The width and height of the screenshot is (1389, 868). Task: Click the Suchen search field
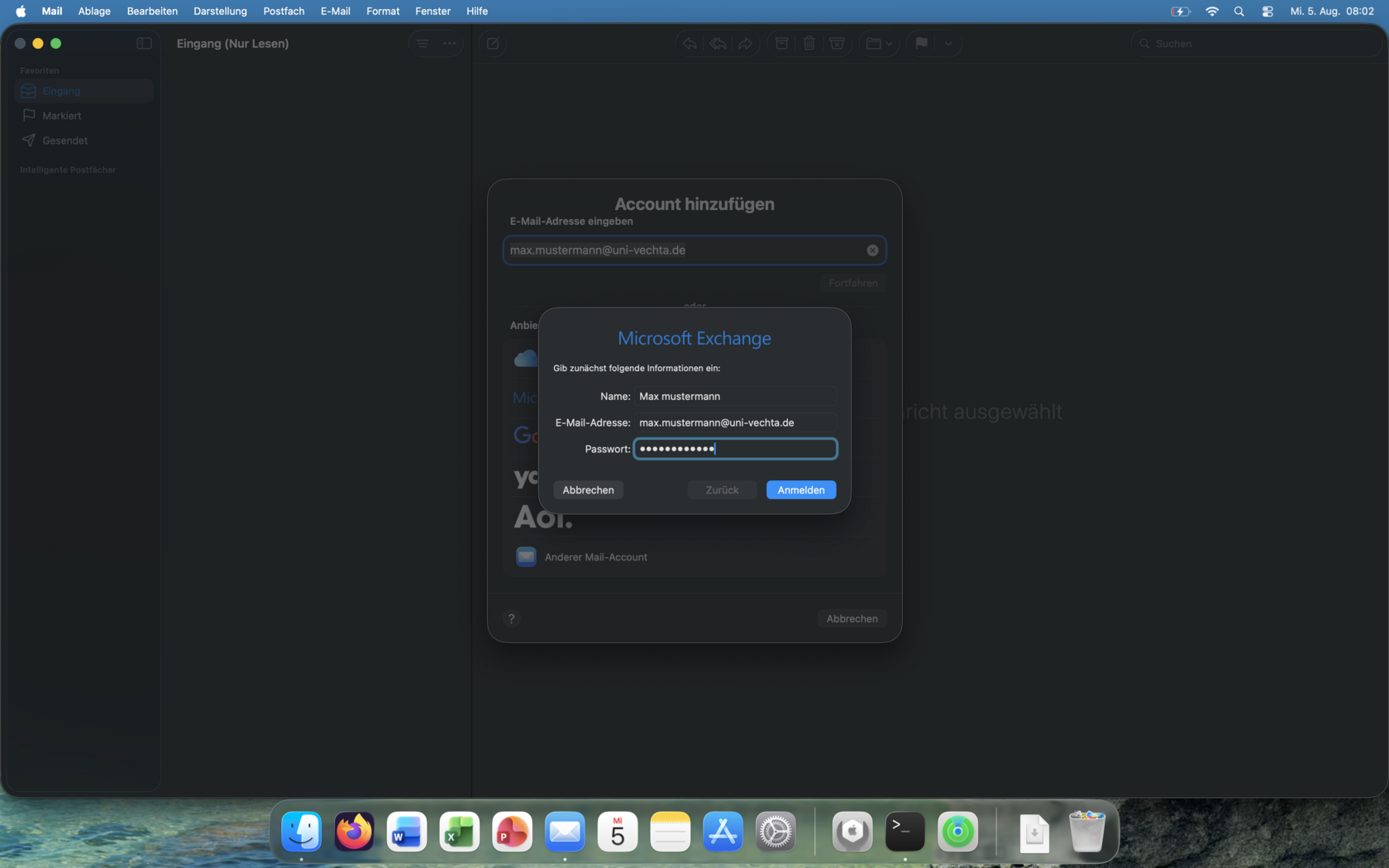[x=1256, y=44]
